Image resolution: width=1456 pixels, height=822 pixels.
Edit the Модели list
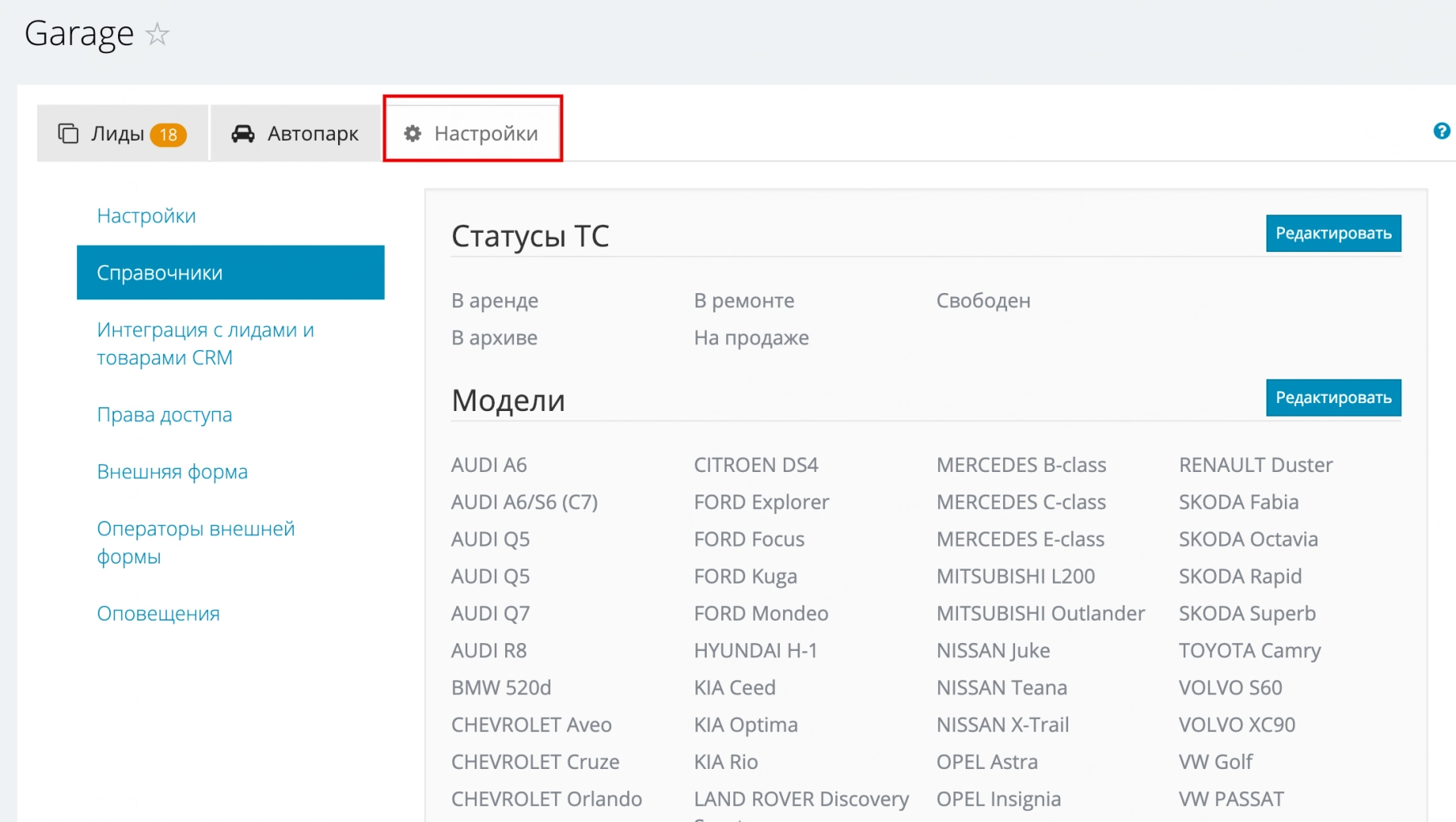point(1332,398)
